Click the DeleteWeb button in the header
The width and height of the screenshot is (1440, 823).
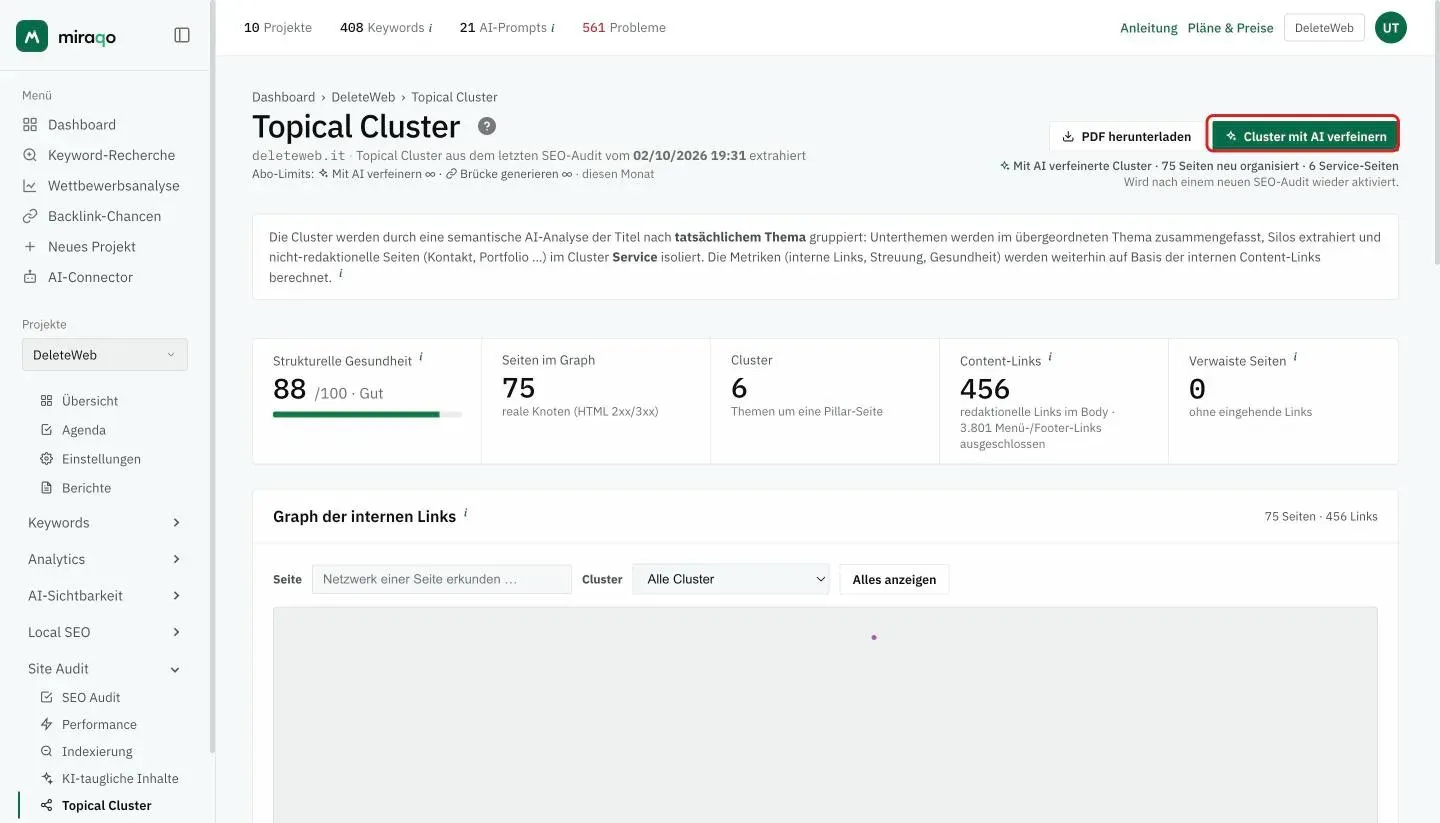(1324, 28)
